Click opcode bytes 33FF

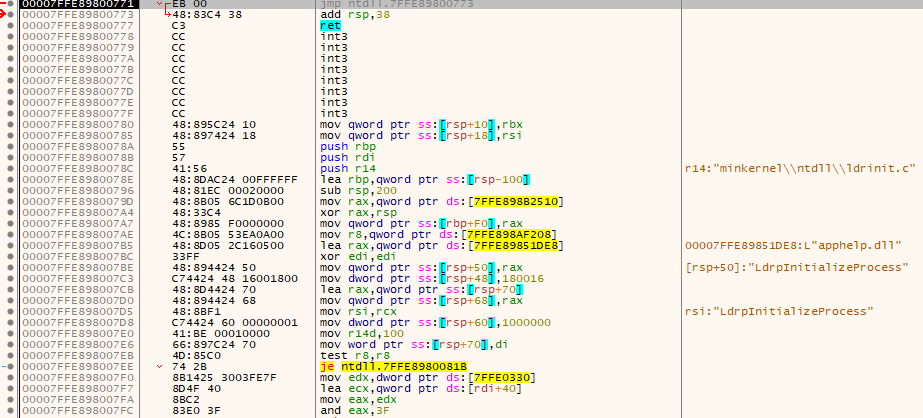point(184,257)
